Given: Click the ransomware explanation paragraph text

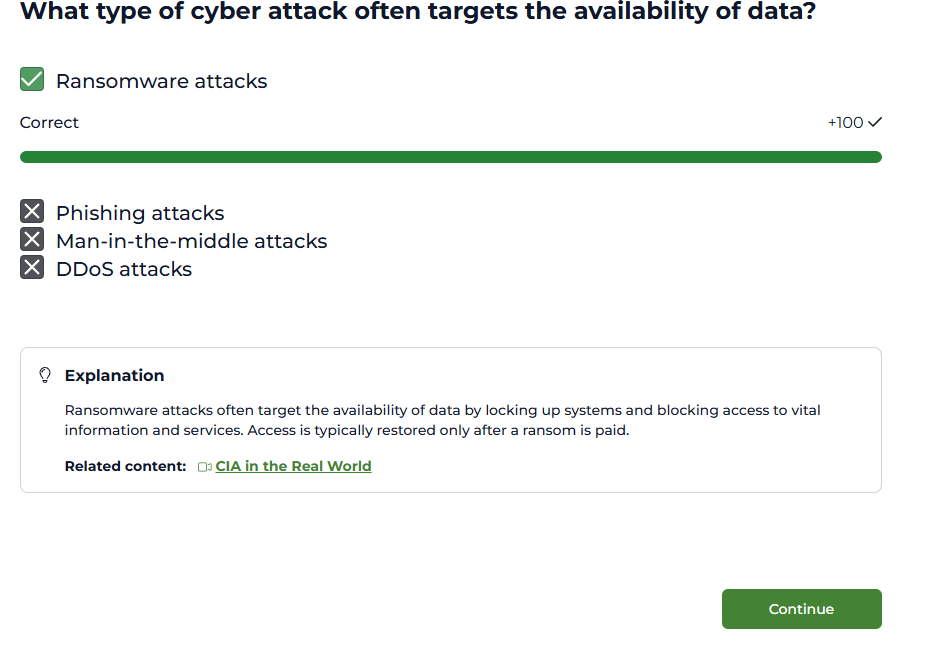Looking at the screenshot, I should (x=442, y=420).
